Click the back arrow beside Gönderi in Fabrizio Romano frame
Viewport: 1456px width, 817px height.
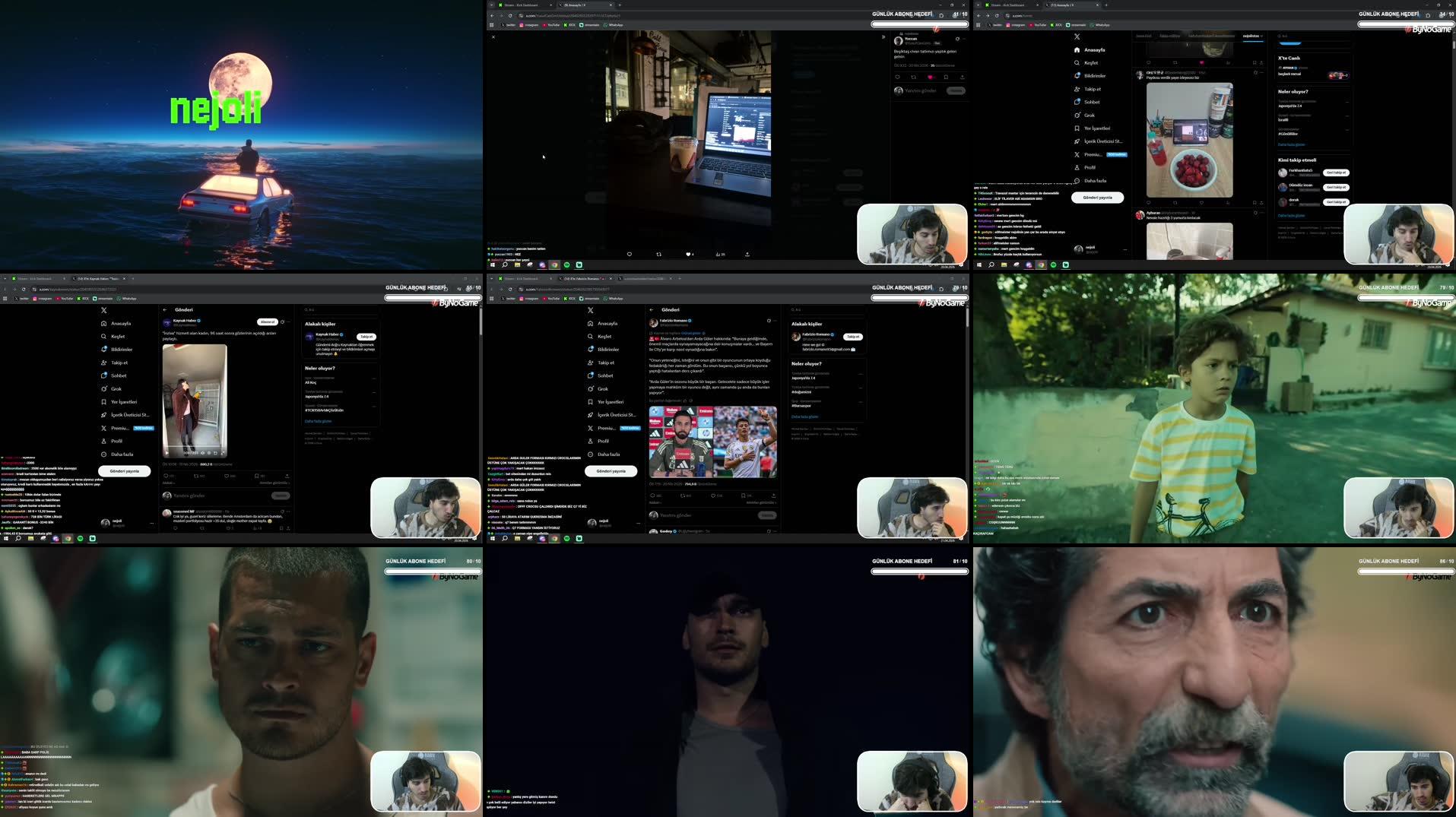pyautogui.click(x=652, y=310)
